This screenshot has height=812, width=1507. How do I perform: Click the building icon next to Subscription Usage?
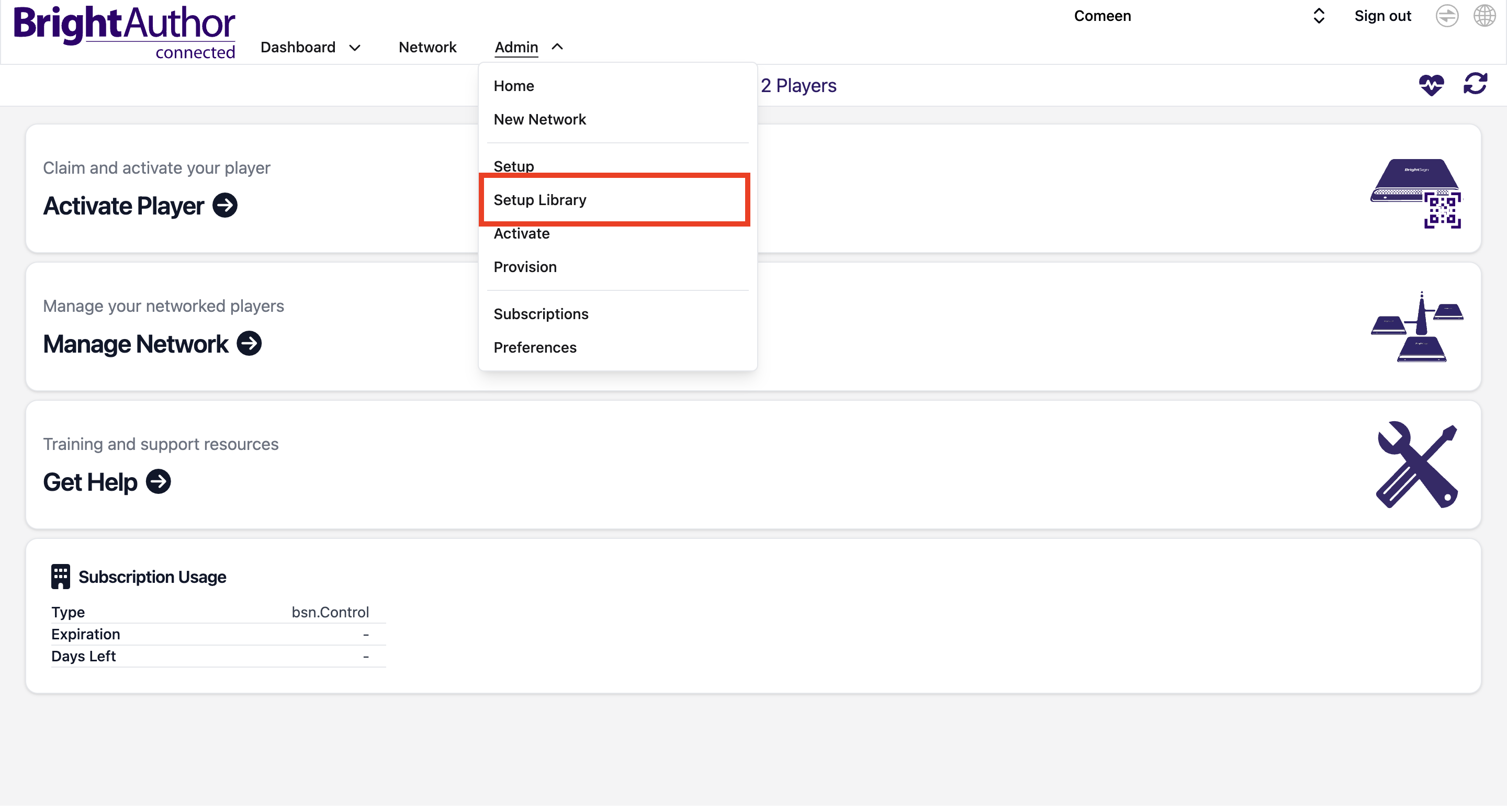60,577
